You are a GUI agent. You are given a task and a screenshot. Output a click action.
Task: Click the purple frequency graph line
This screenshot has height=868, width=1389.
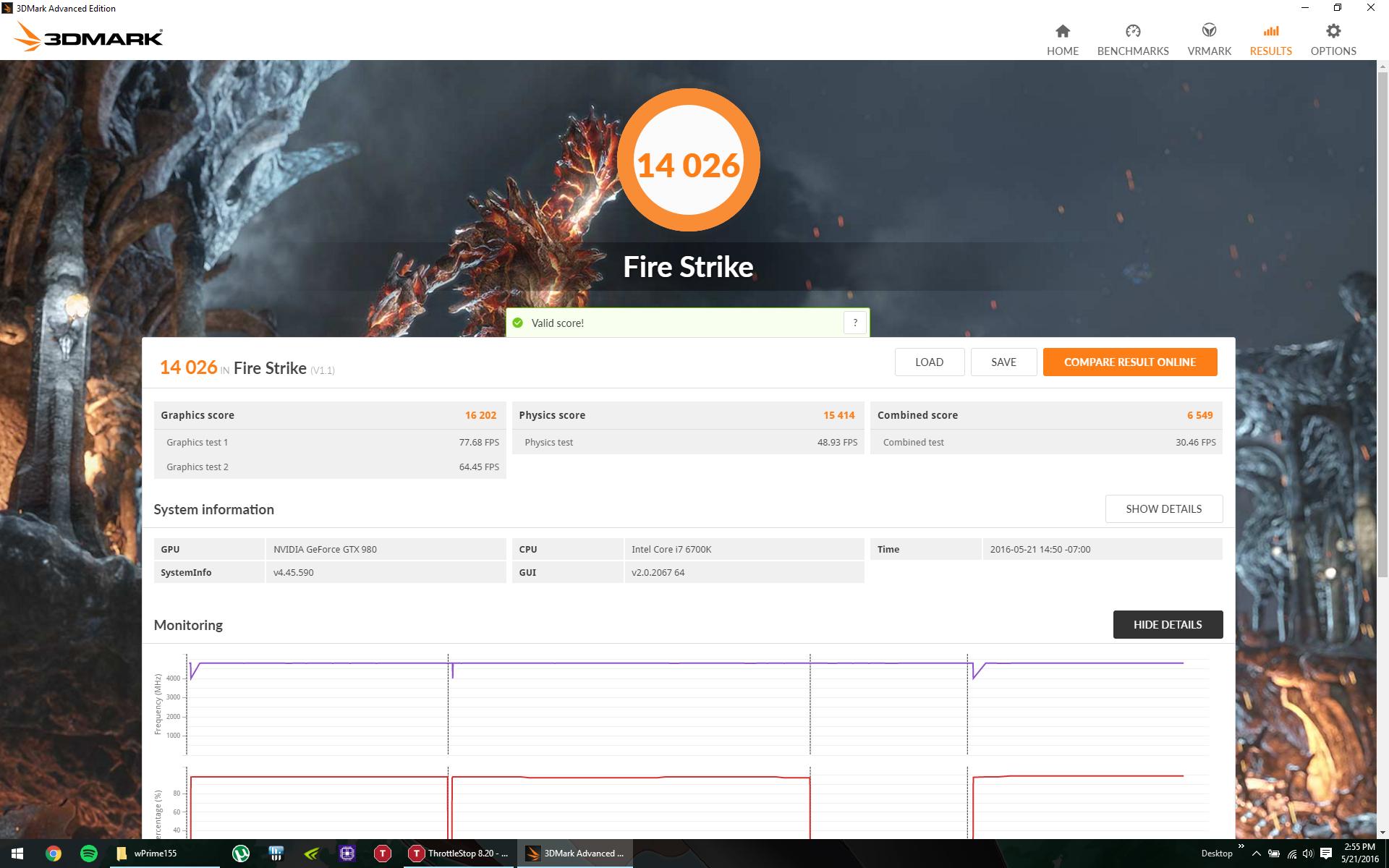click(687, 663)
